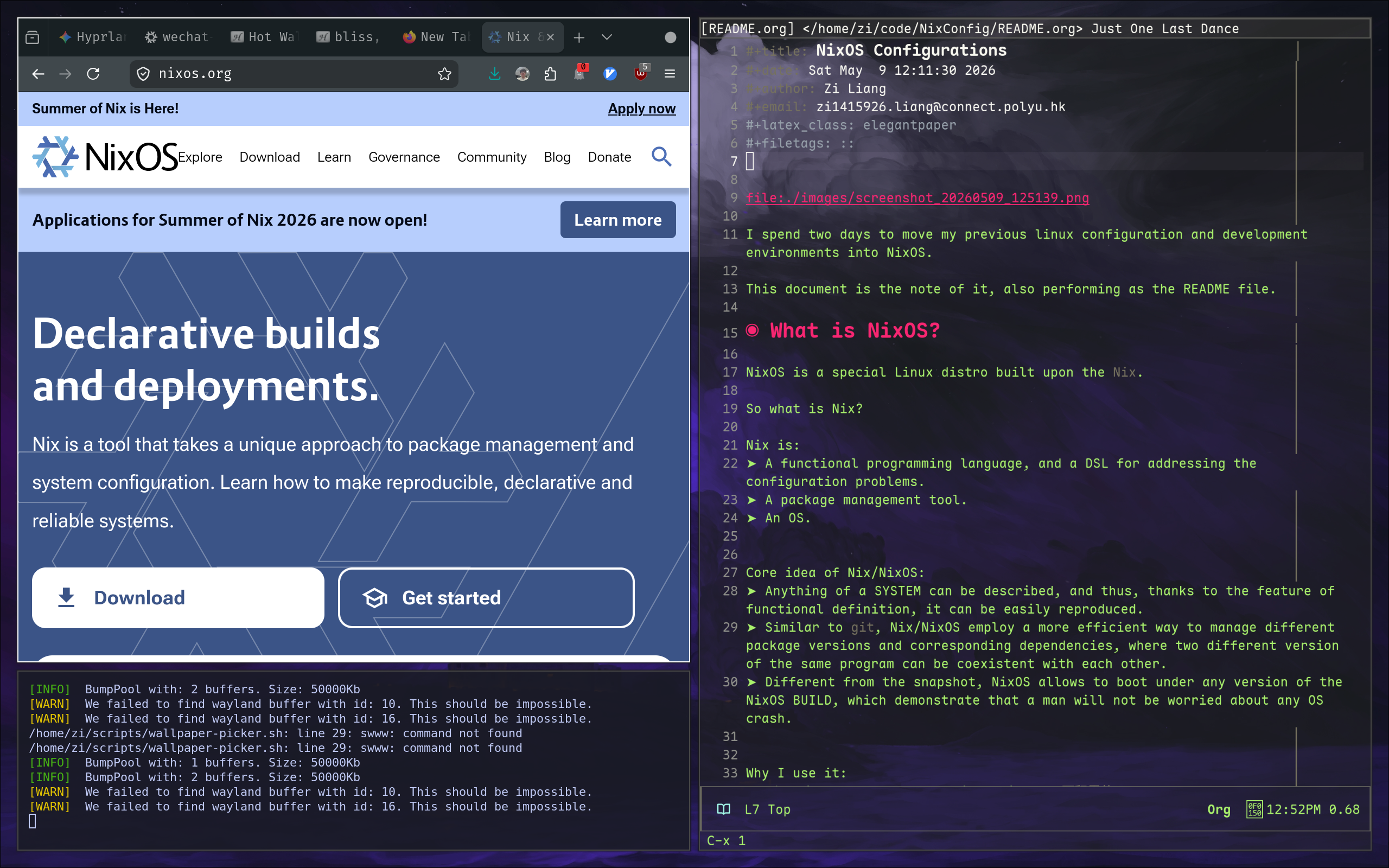This screenshot has width=1389, height=868.
Task: Click the 'Get started' button
Action: 486,598
